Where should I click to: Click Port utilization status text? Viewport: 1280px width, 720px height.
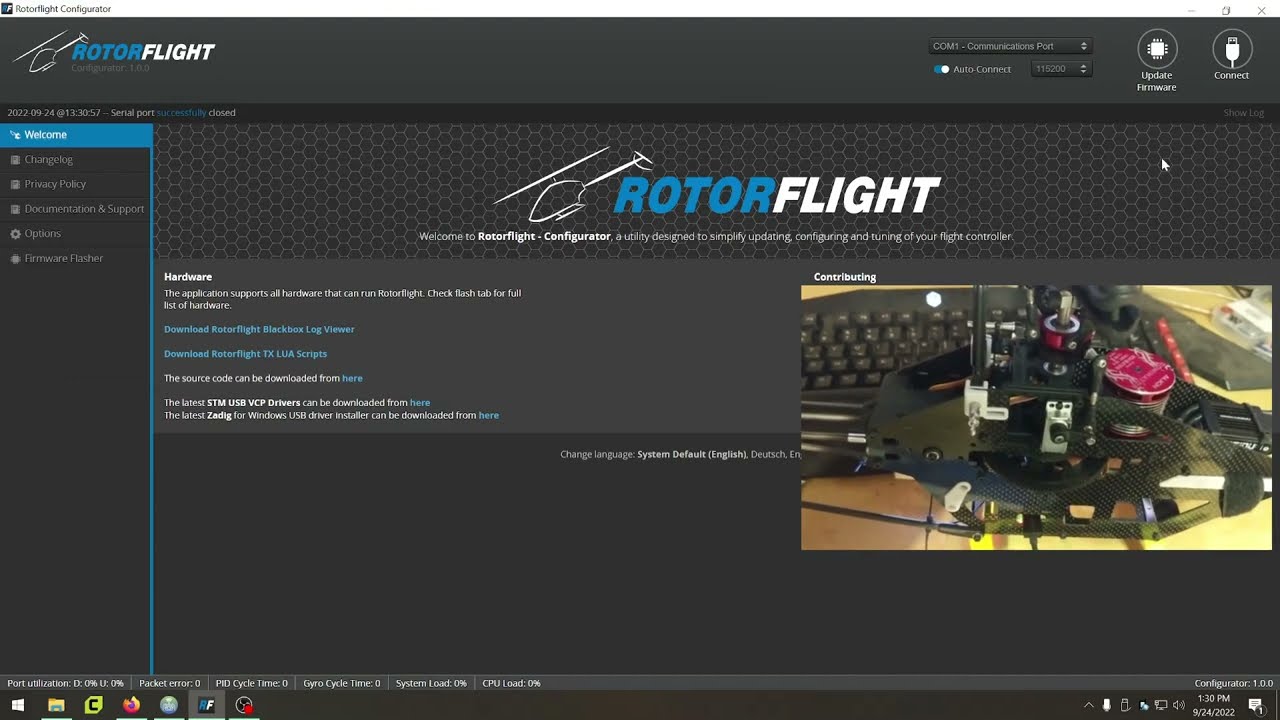65,683
